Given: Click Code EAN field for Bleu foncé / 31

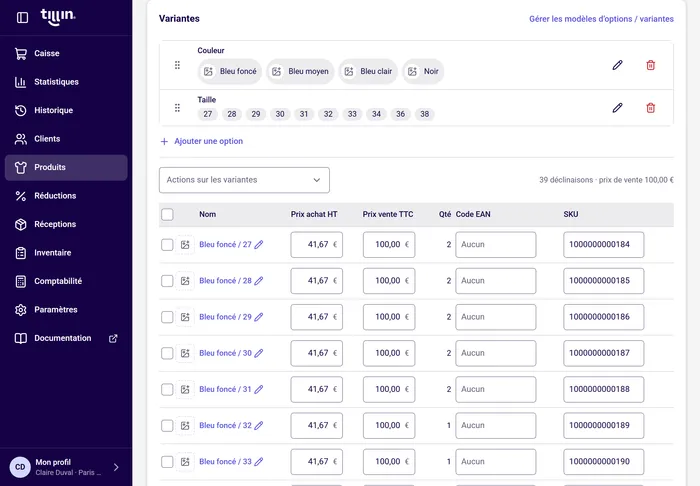Looking at the screenshot, I should pyautogui.click(x=496, y=389).
